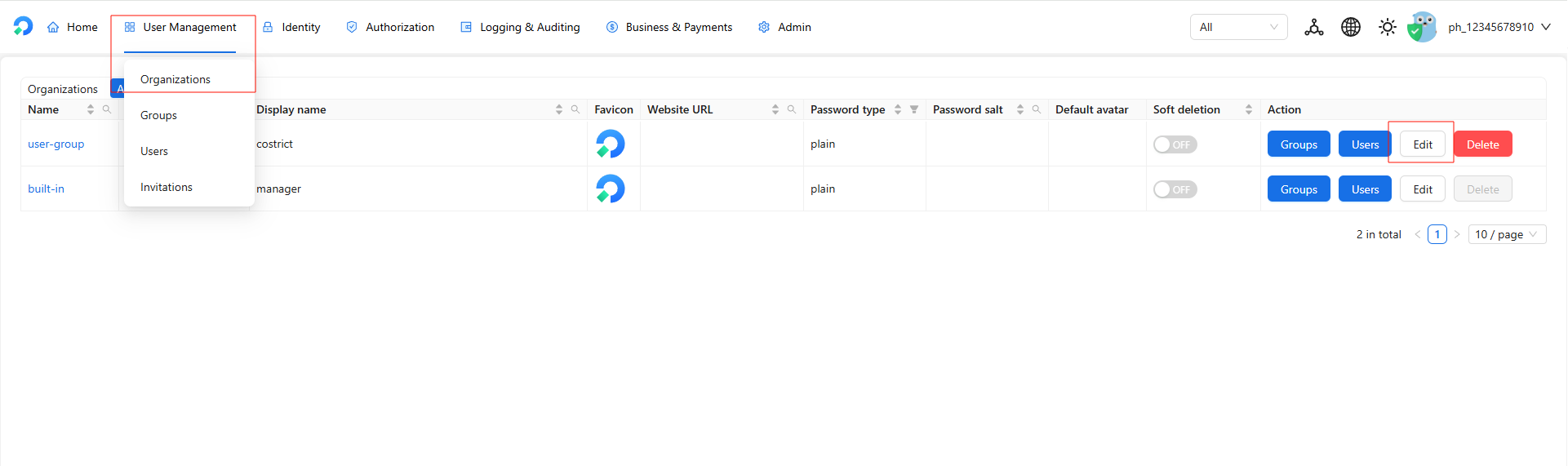This screenshot has height=466, width=1568.
Task: Select Groups from User Management menu
Action: click(x=158, y=115)
